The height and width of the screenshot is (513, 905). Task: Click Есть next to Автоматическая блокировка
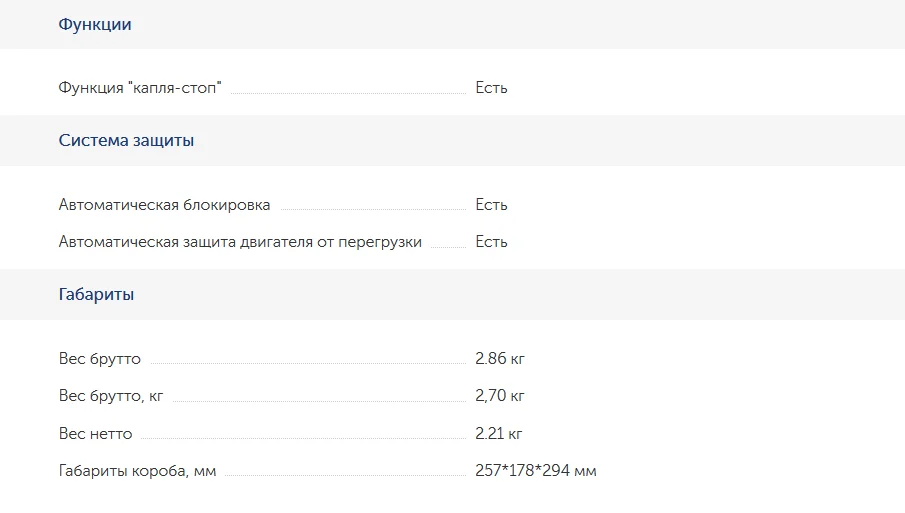pos(491,205)
